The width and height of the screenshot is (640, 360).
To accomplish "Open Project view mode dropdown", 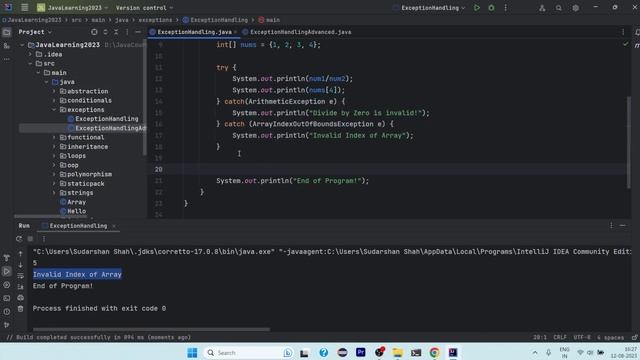I will (x=35, y=32).
